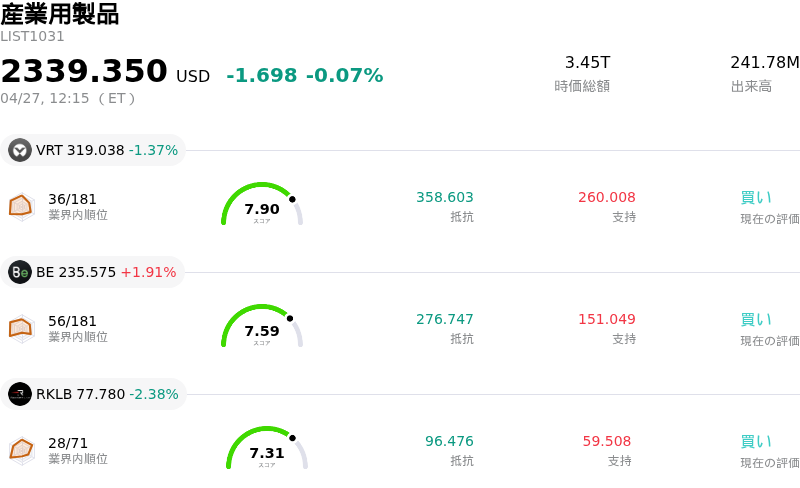Click the 241.78M volume figure

coord(765,63)
